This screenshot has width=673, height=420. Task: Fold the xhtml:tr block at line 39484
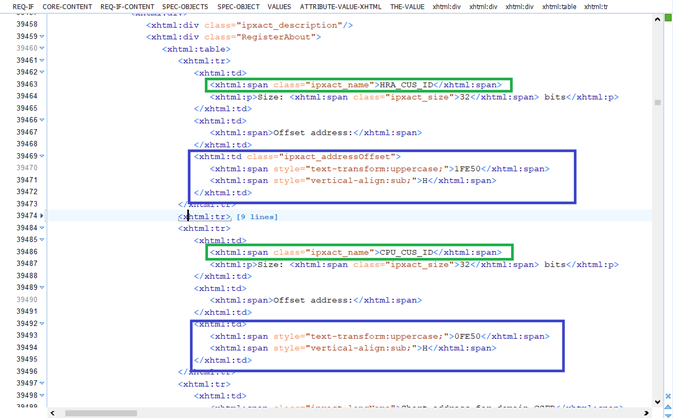coord(42,228)
